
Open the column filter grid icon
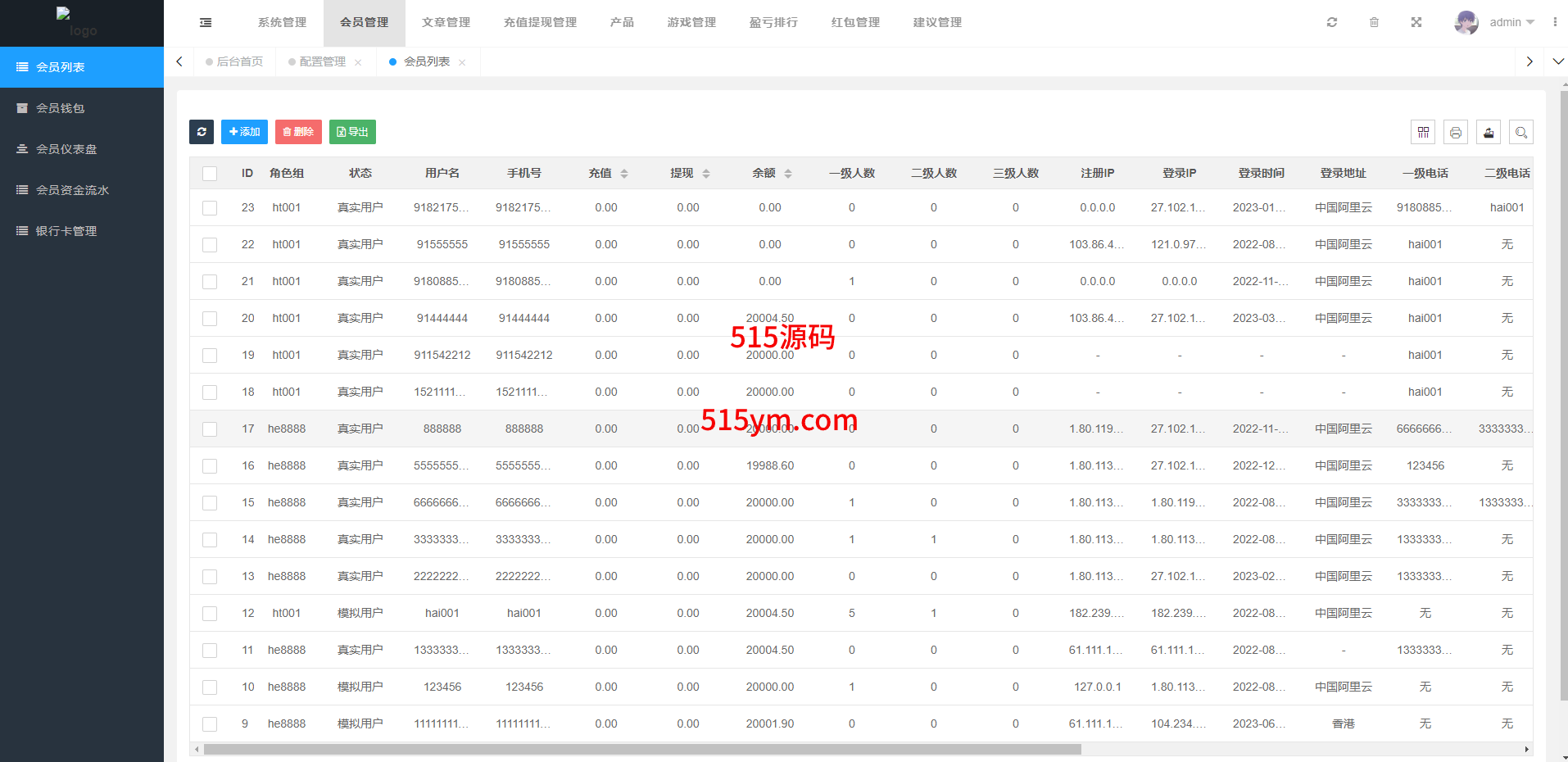(x=1423, y=133)
